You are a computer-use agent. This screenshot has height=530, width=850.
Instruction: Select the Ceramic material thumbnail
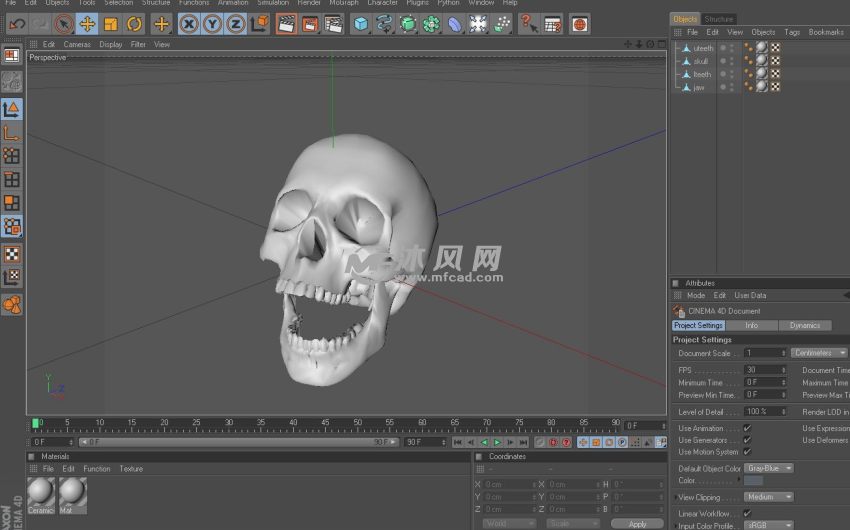[41, 492]
